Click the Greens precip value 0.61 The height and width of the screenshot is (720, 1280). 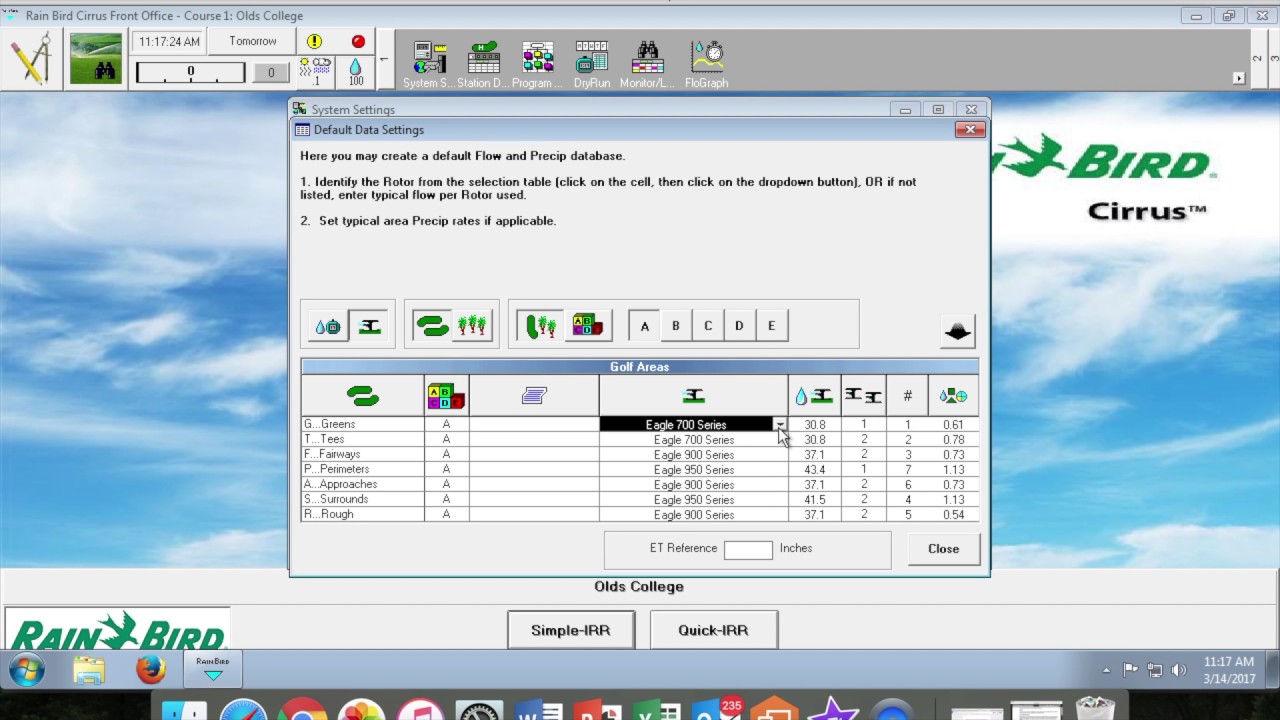tap(953, 425)
